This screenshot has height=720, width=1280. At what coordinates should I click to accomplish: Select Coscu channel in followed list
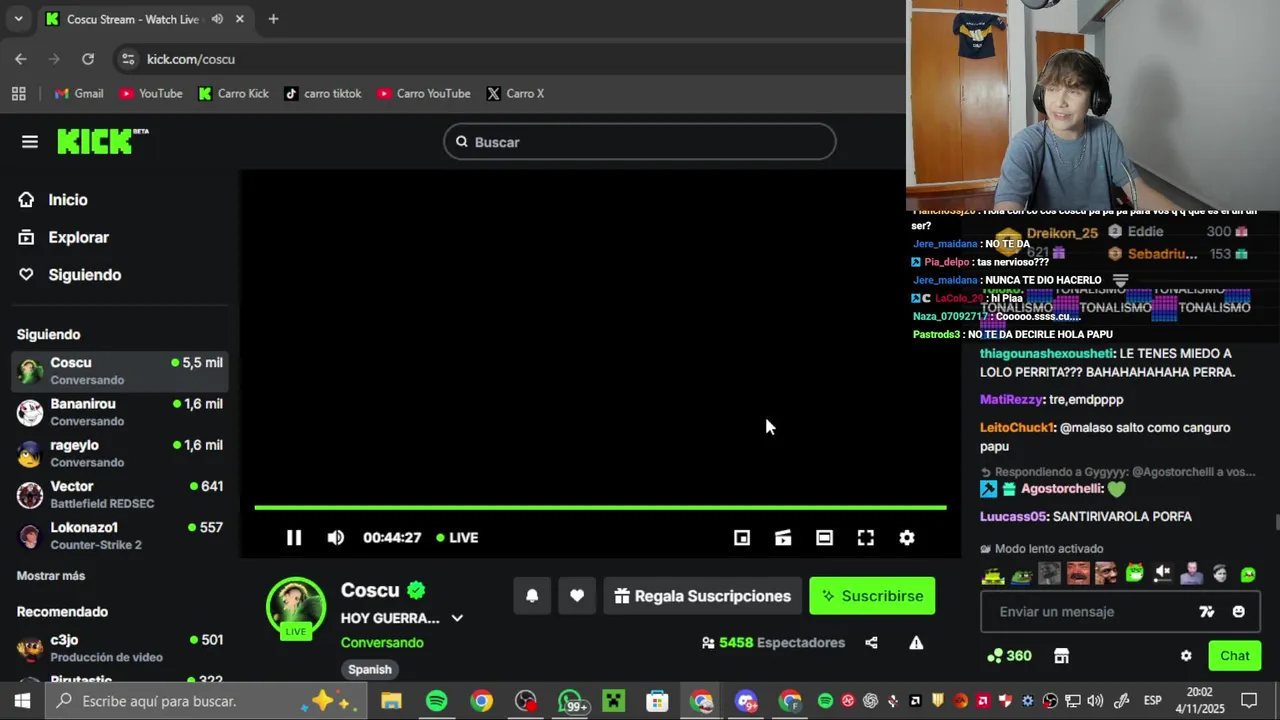pos(120,371)
